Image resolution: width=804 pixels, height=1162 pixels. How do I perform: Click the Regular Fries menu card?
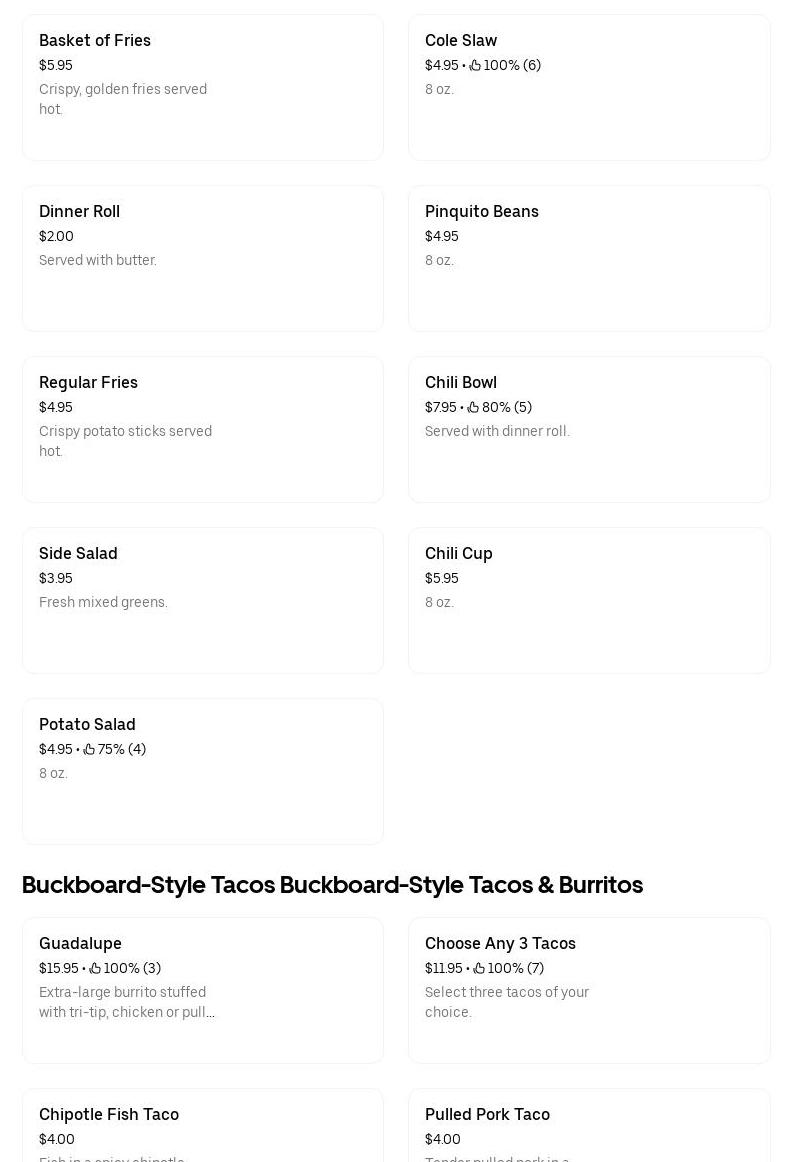(202, 429)
